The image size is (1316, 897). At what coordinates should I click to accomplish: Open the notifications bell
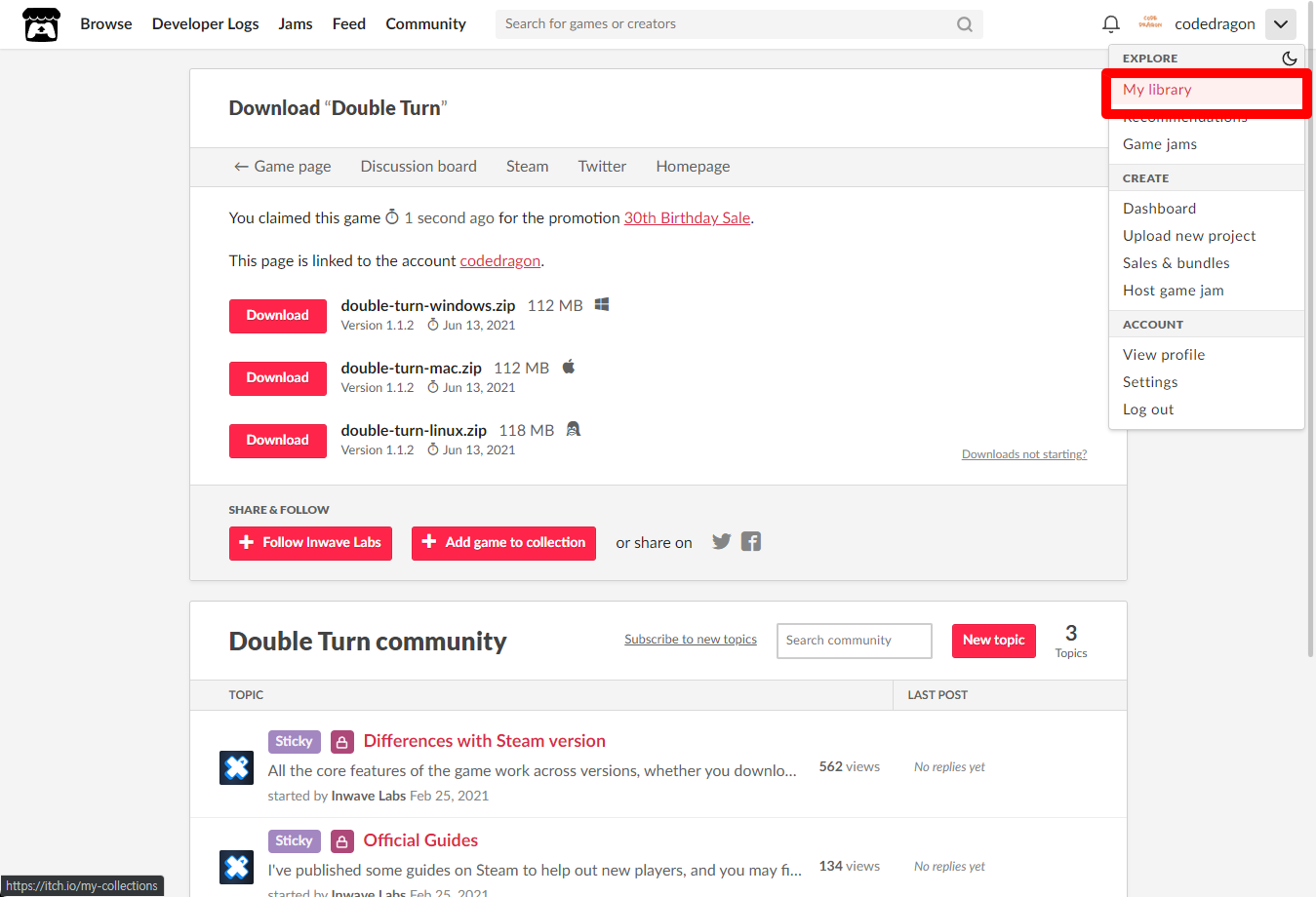[1111, 24]
